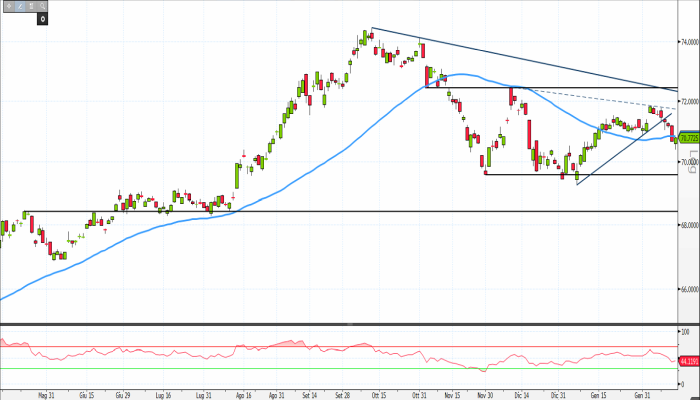Click the red RSI value label 44.1191

pos(688,359)
